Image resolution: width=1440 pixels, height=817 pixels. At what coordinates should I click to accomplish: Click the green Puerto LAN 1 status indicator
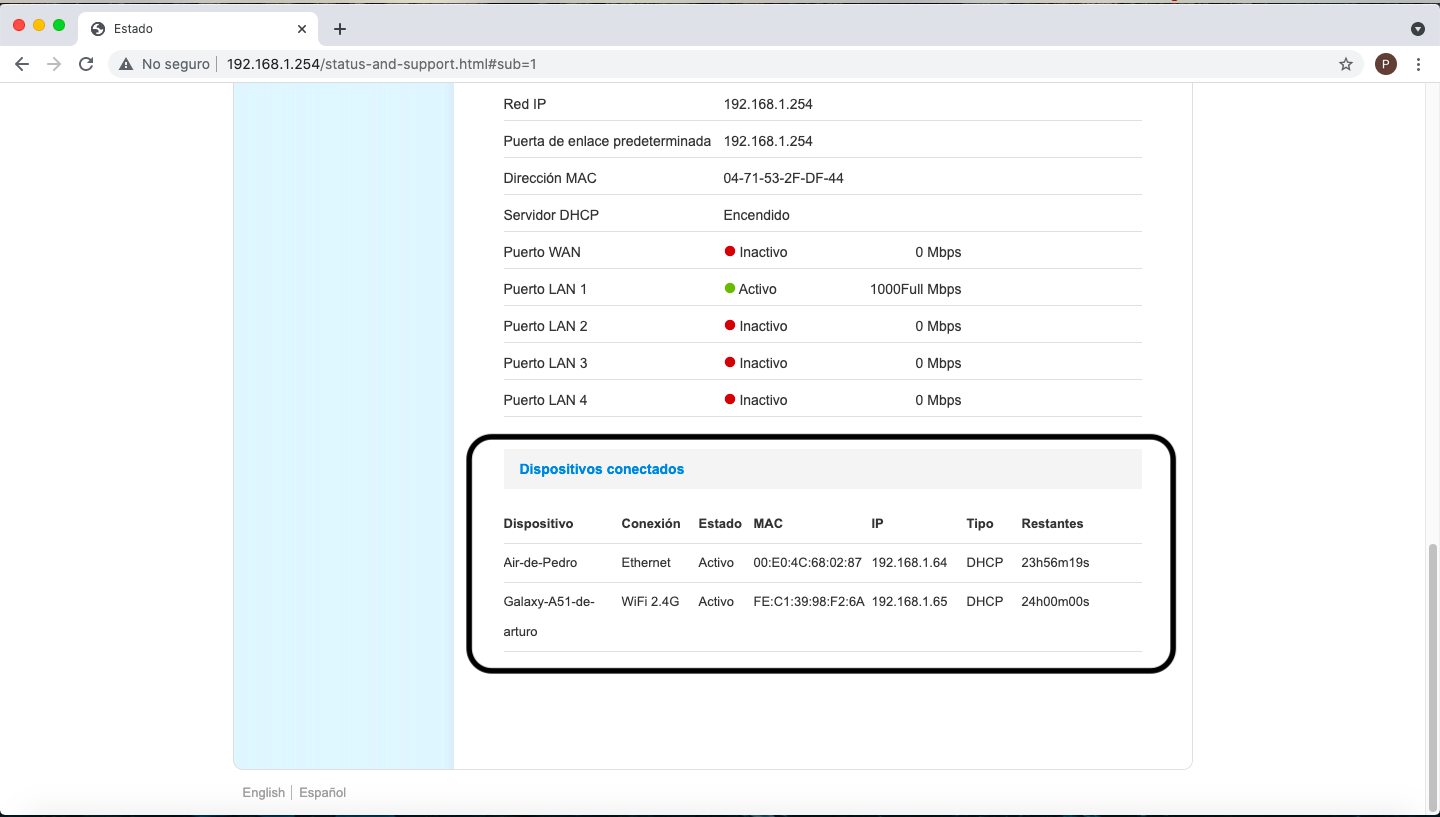click(730, 289)
